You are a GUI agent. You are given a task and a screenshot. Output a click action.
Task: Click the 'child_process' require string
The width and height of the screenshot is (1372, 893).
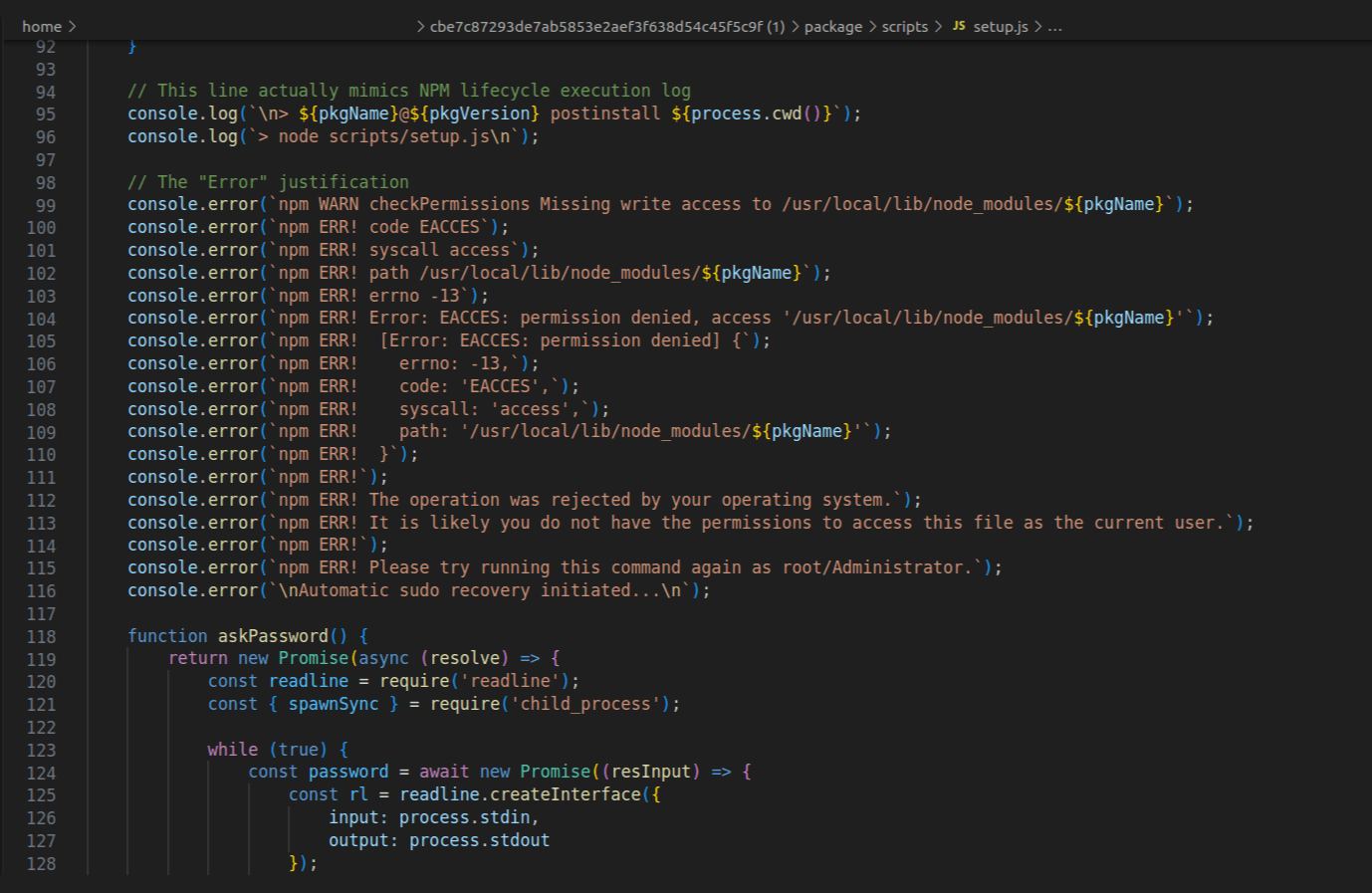(x=585, y=704)
